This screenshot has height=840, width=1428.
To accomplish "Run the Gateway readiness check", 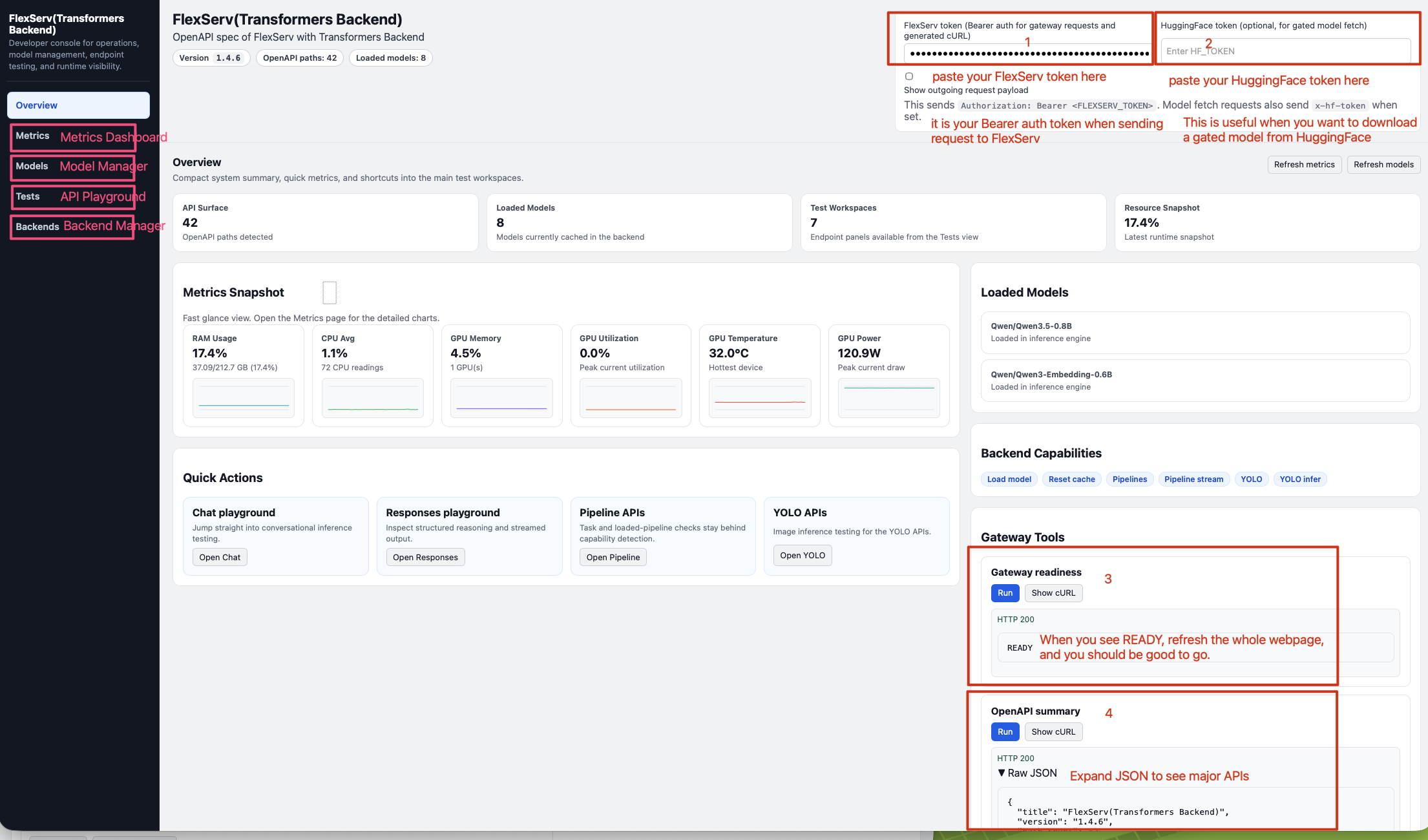I will point(1005,593).
